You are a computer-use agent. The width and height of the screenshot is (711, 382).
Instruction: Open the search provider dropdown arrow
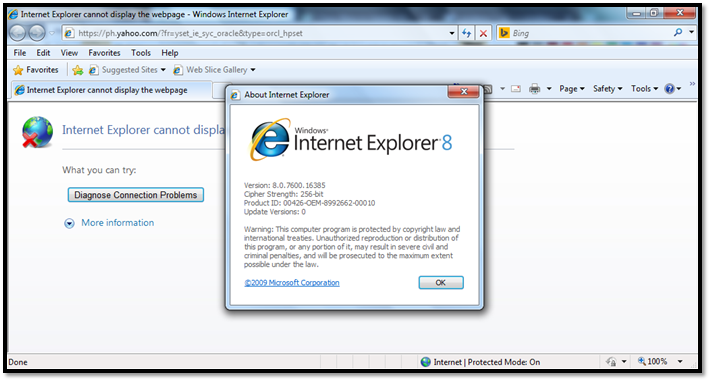[692, 32]
